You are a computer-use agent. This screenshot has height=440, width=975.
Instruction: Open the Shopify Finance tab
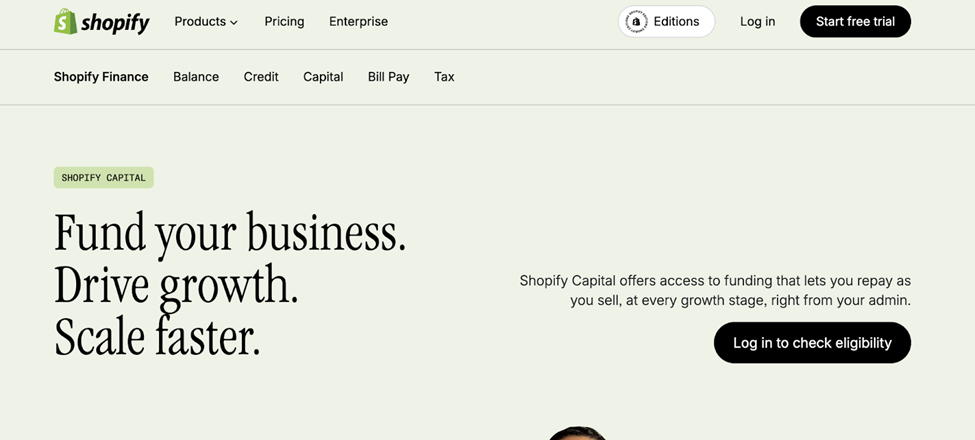coord(101,77)
